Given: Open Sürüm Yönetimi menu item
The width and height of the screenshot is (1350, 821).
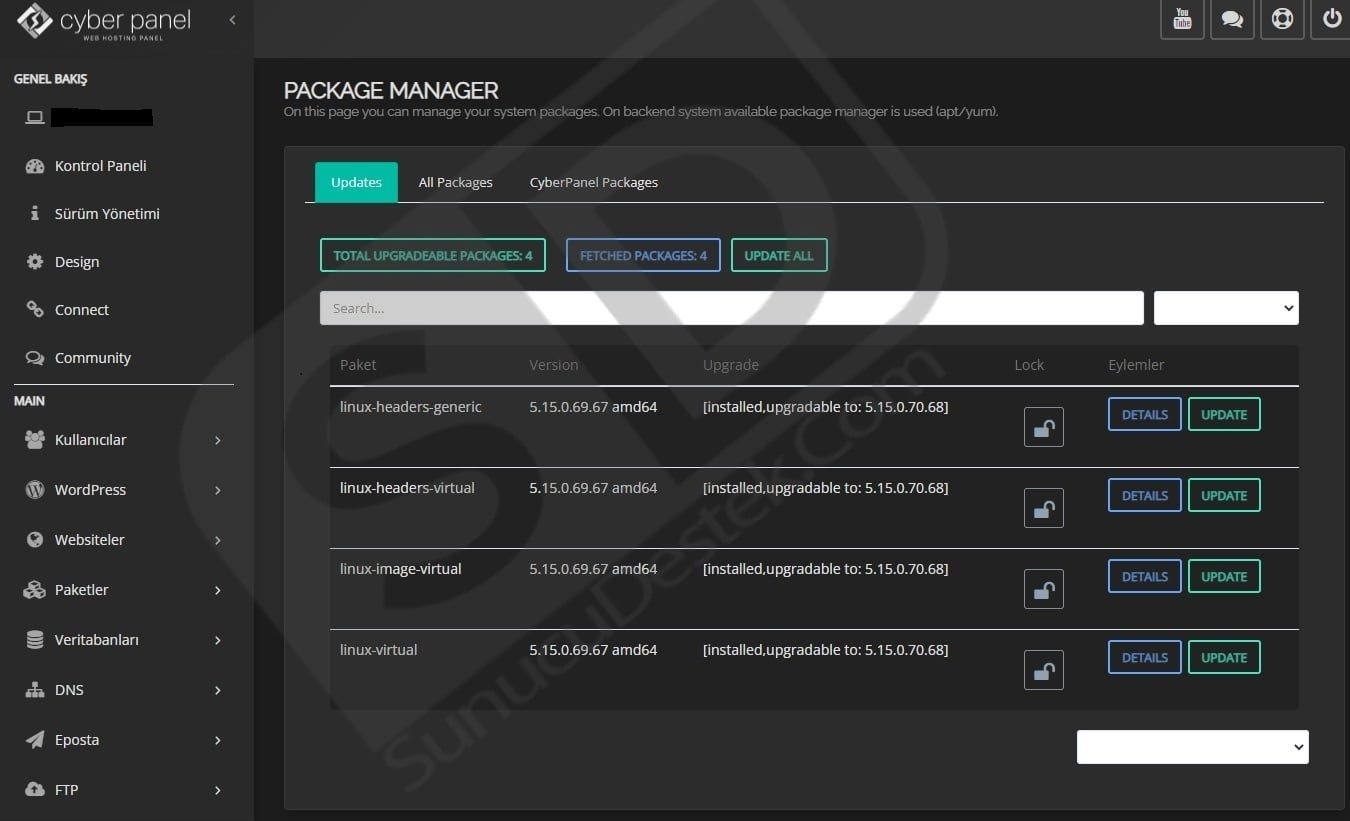Looking at the screenshot, I should 107,214.
